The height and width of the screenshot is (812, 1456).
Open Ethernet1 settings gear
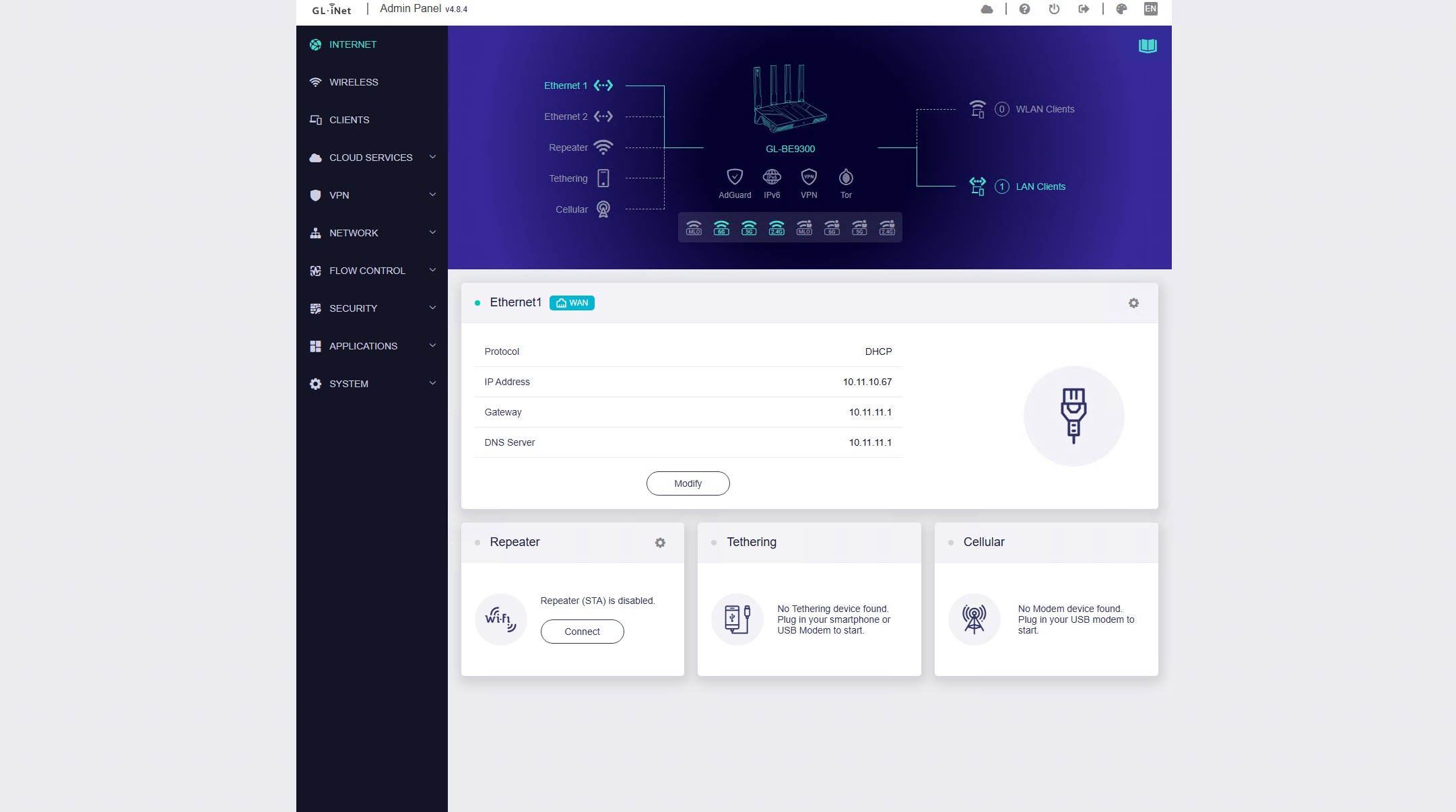coord(1133,303)
